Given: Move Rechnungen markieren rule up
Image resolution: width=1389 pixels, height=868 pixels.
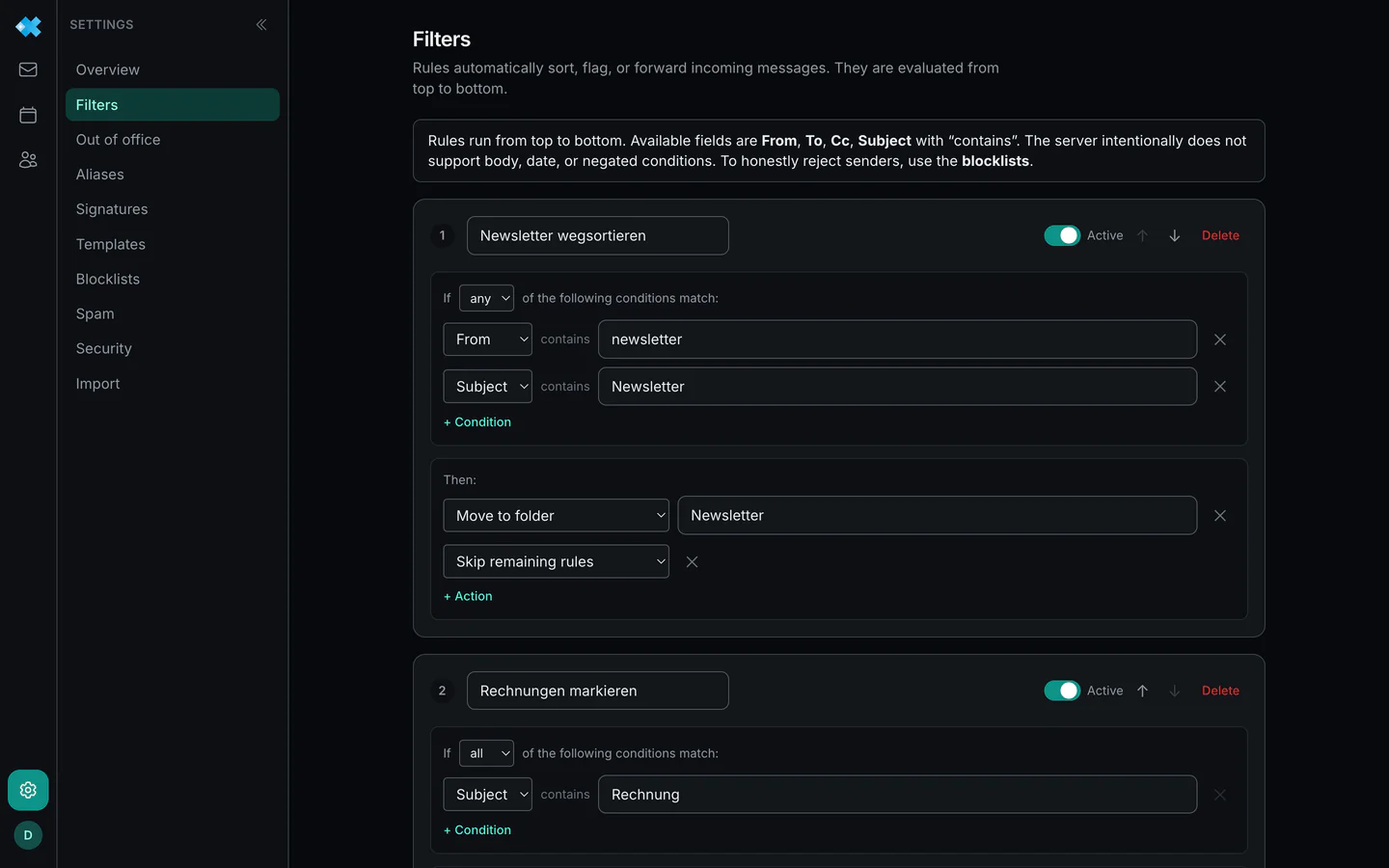Looking at the screenshot, I should click(x=1142, y=691).
